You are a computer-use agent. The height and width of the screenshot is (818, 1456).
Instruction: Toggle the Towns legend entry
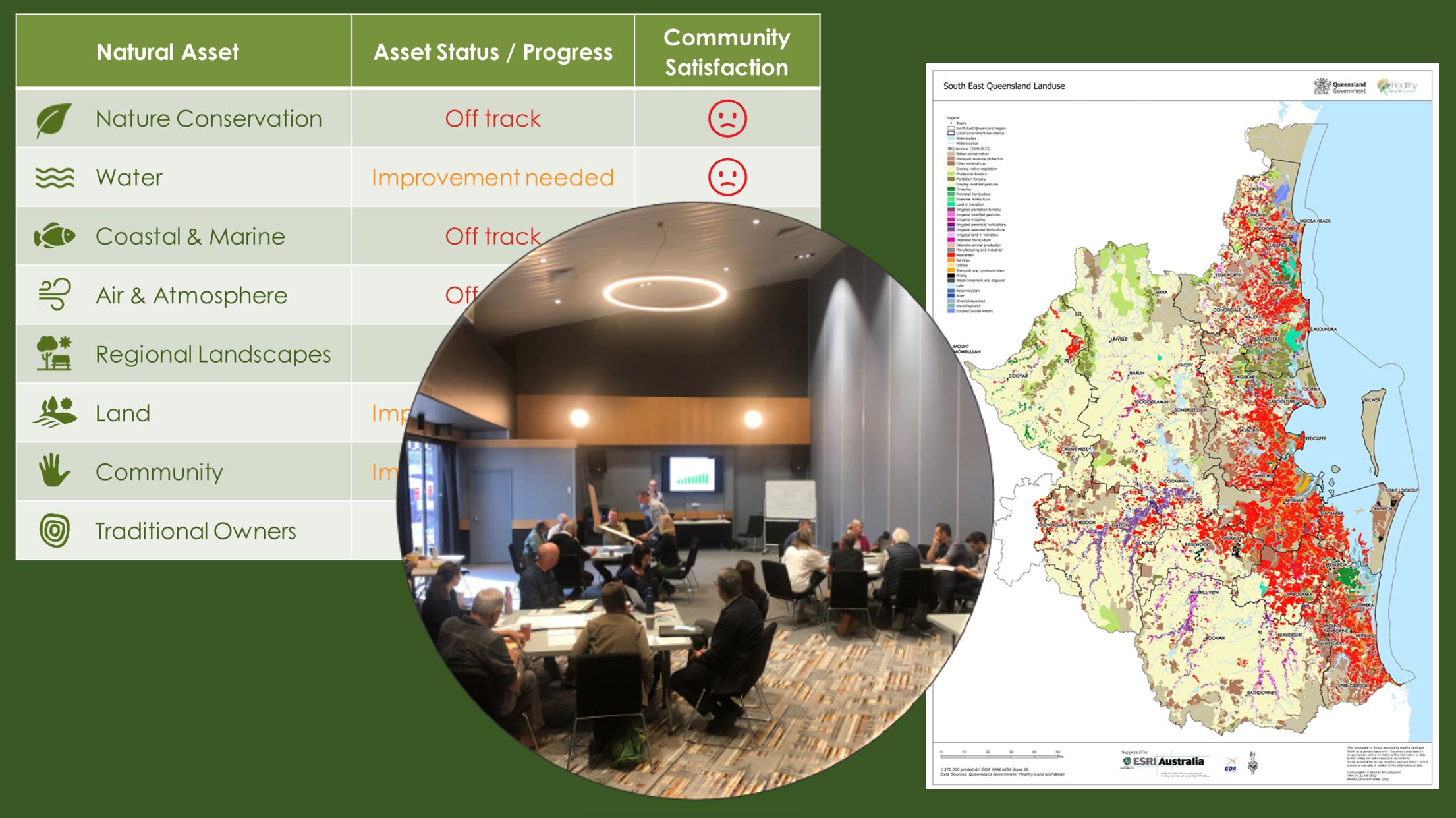(x=962, y=123)
